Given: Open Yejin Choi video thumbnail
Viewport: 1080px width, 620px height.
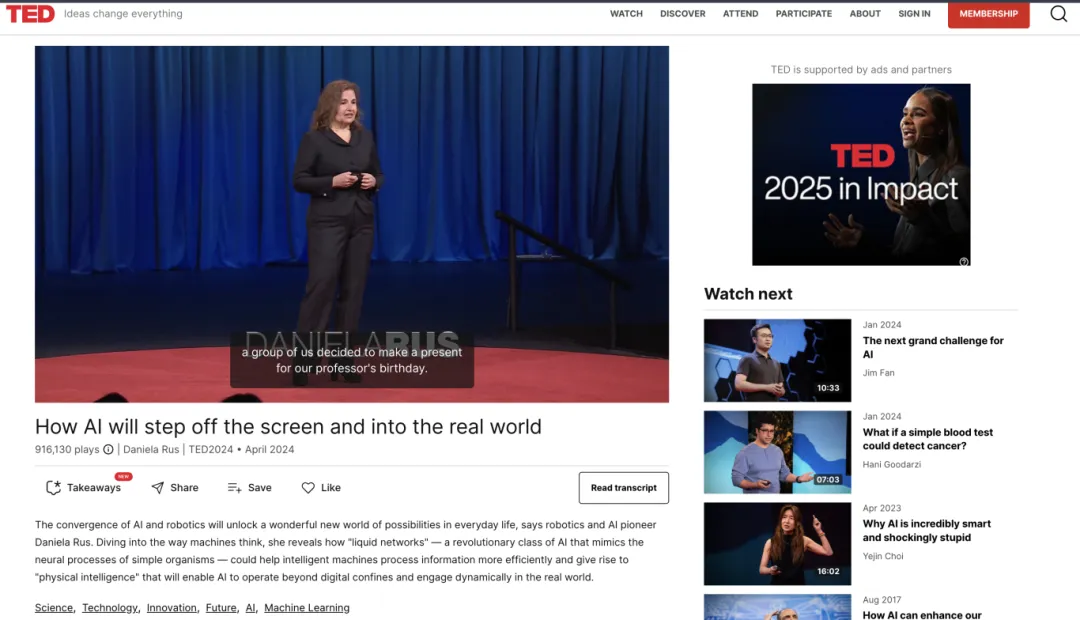Looking at the screenshot, I should click(x=777, y=544).
